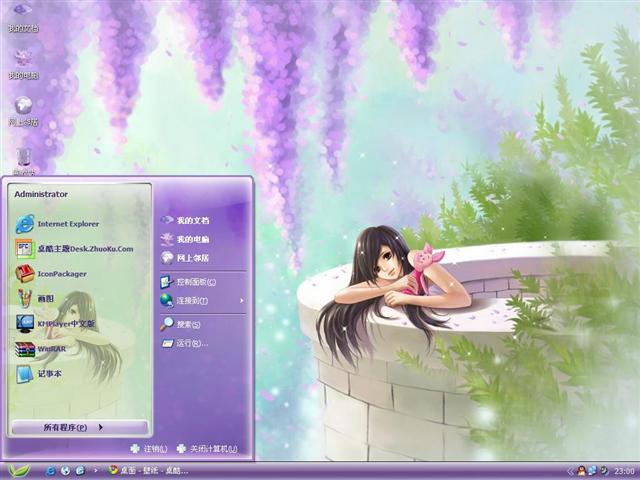Open QQ penguin tray icon

tap(582, 471)
